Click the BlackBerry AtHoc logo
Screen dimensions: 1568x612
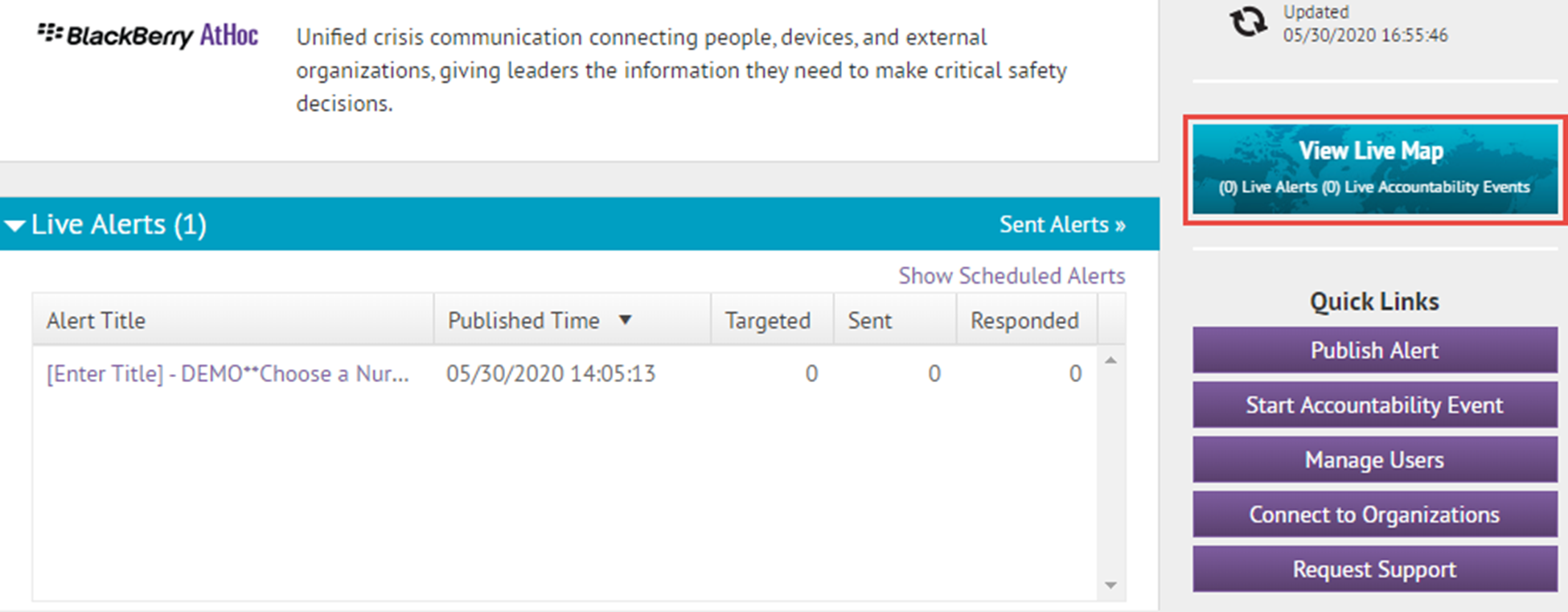click(x=148, y=35)
